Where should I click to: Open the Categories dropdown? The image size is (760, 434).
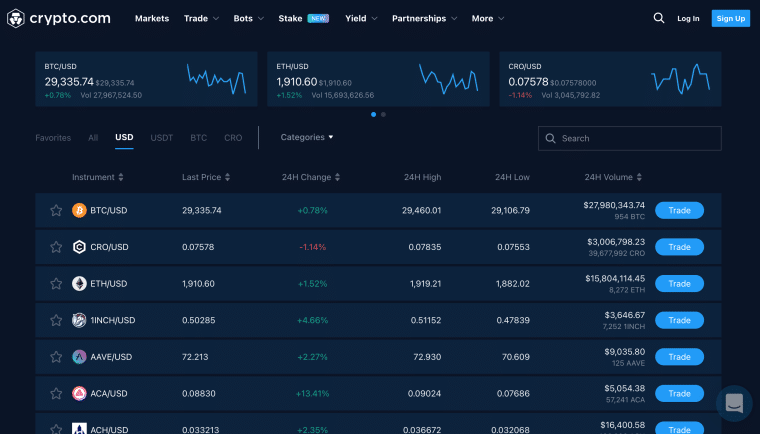(307, 137)
